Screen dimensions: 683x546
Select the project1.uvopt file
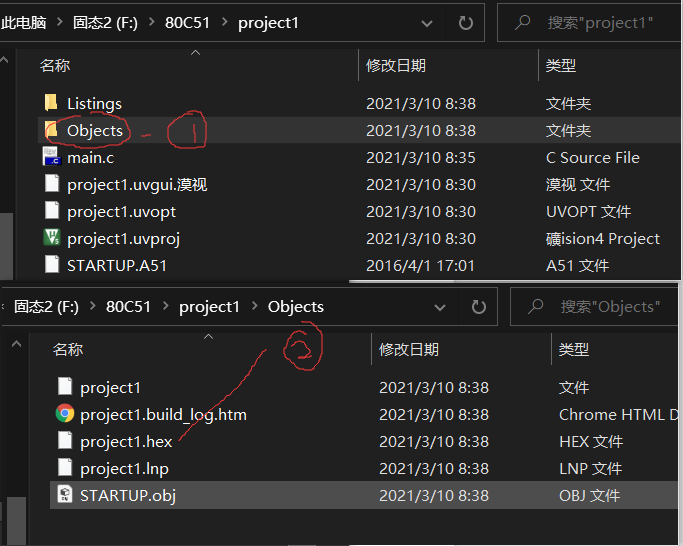(x=121, y=211)
